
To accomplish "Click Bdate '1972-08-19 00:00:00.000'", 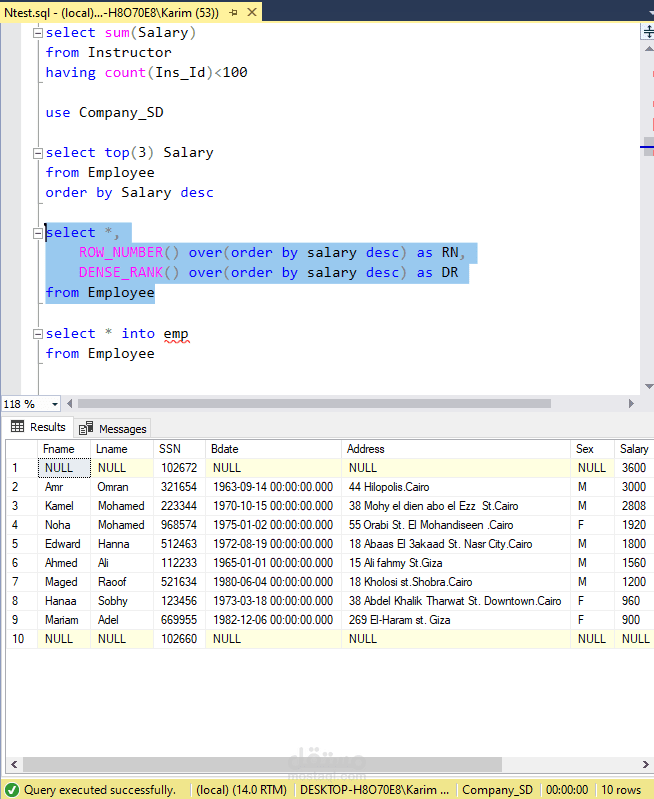I will click(273, 544).
